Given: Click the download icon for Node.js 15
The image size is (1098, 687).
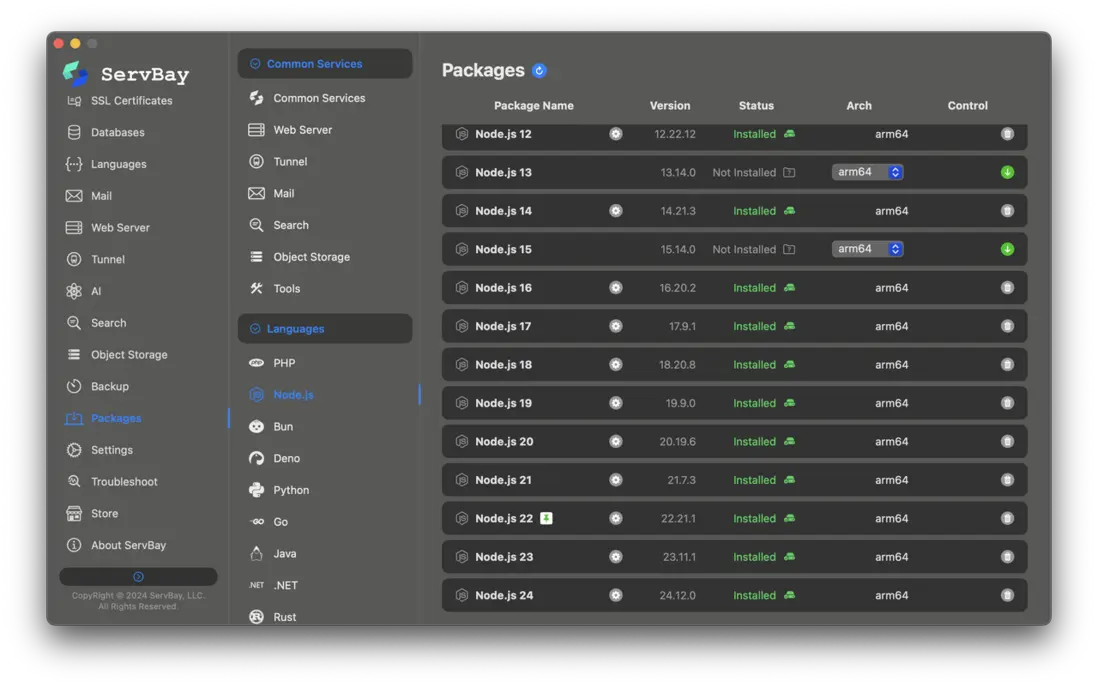Looking at the screenshot, I should [1007, 250].
